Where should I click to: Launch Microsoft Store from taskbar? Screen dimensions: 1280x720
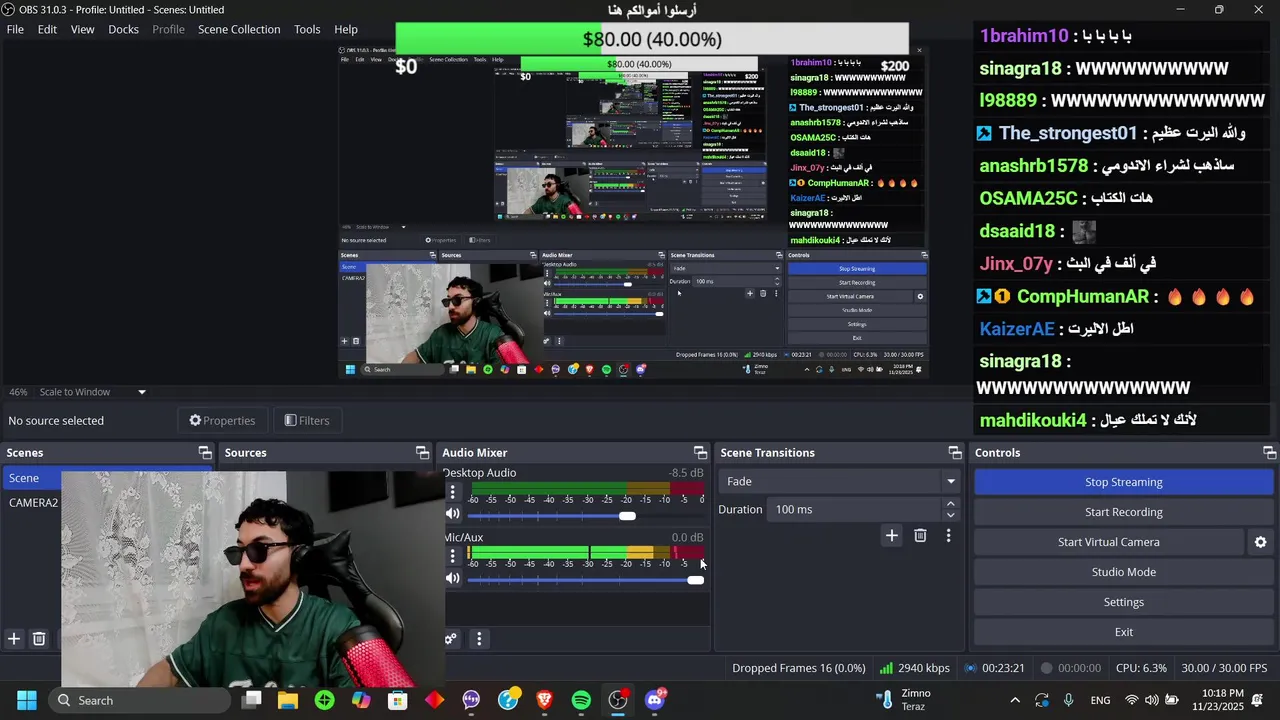(x=398, y=700)
